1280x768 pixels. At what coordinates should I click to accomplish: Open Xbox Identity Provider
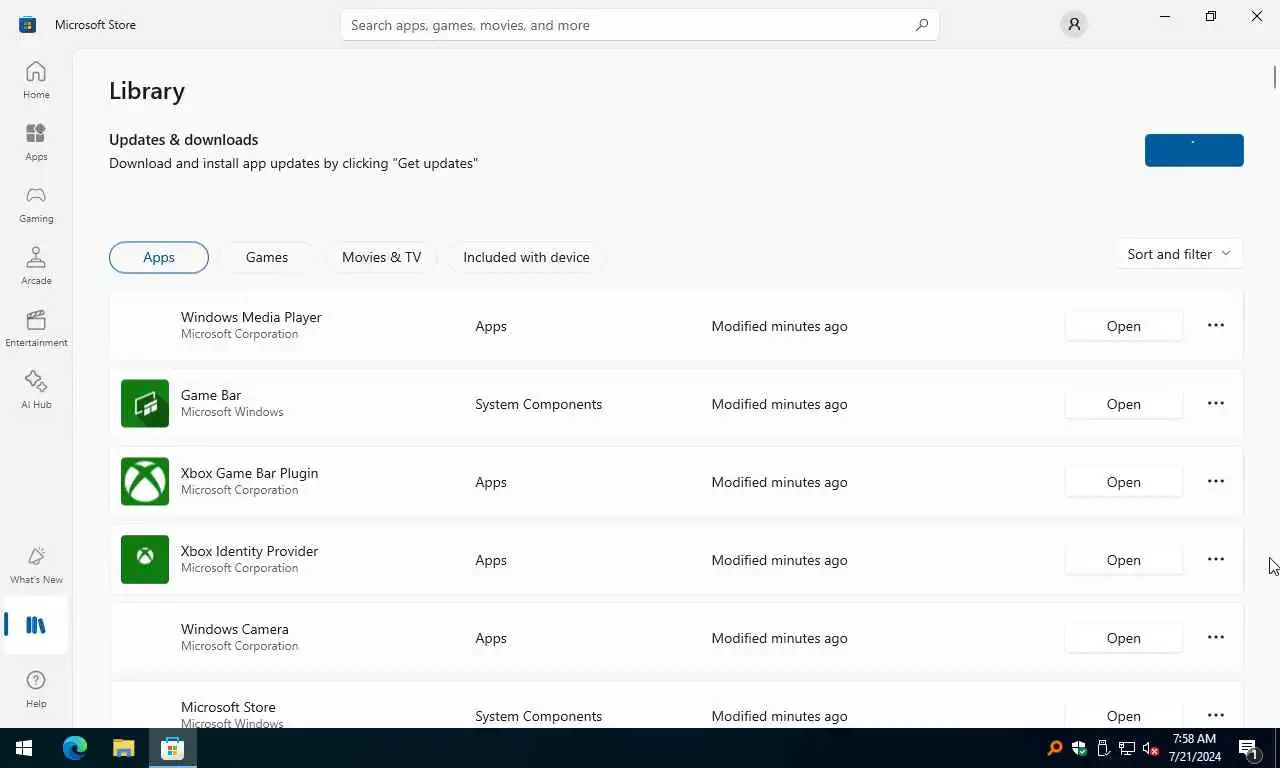pos(1123,560)
